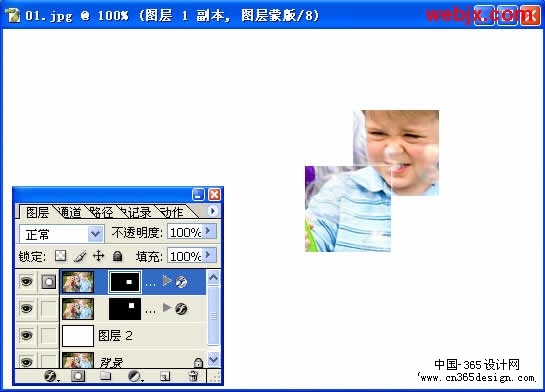This screenshot has height=392, width=545.
Task: Toggle link box of 图层 2
Action: [49, 336]
